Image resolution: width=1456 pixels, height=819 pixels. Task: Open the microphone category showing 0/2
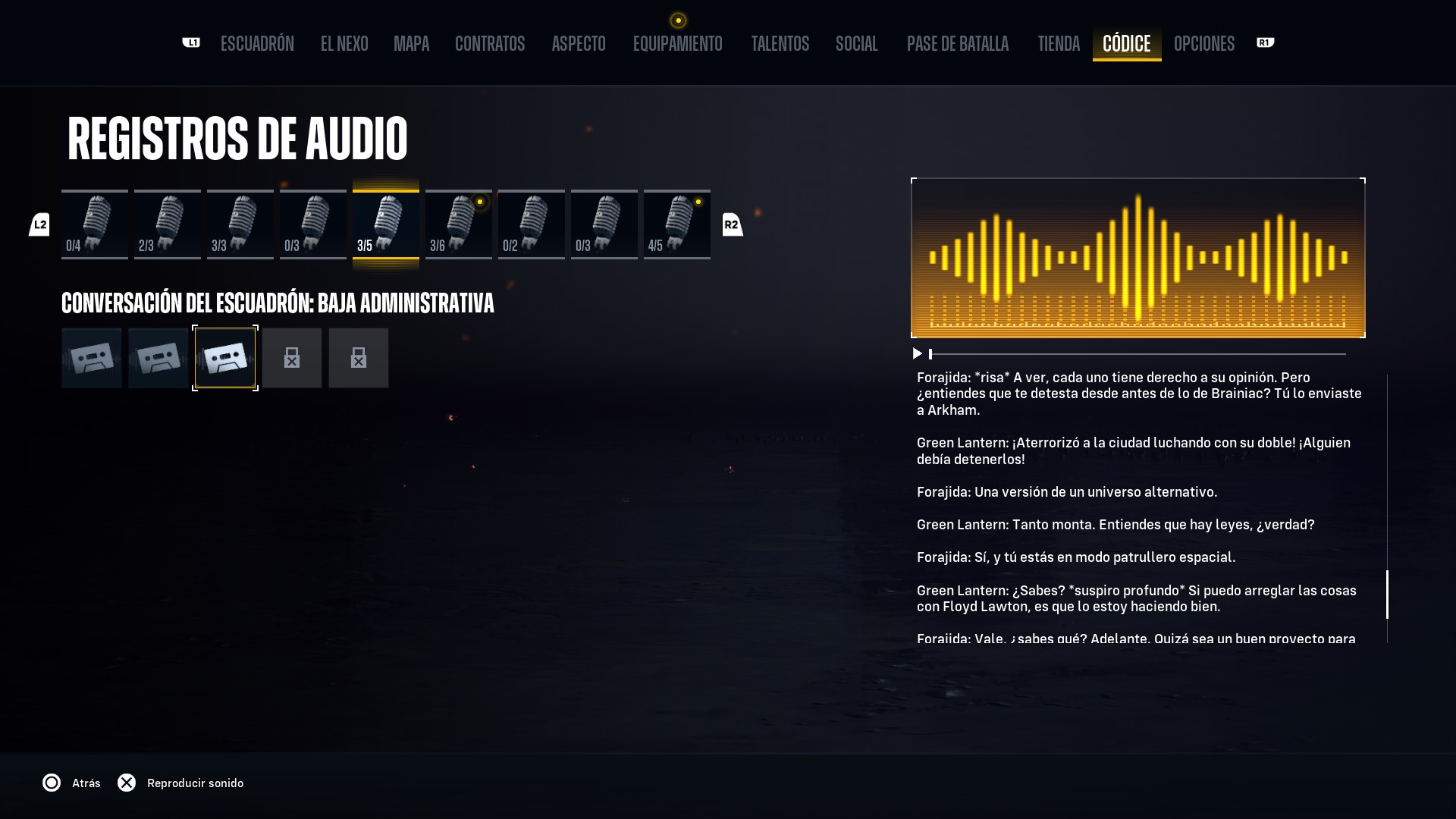click(x=532, y=224)
